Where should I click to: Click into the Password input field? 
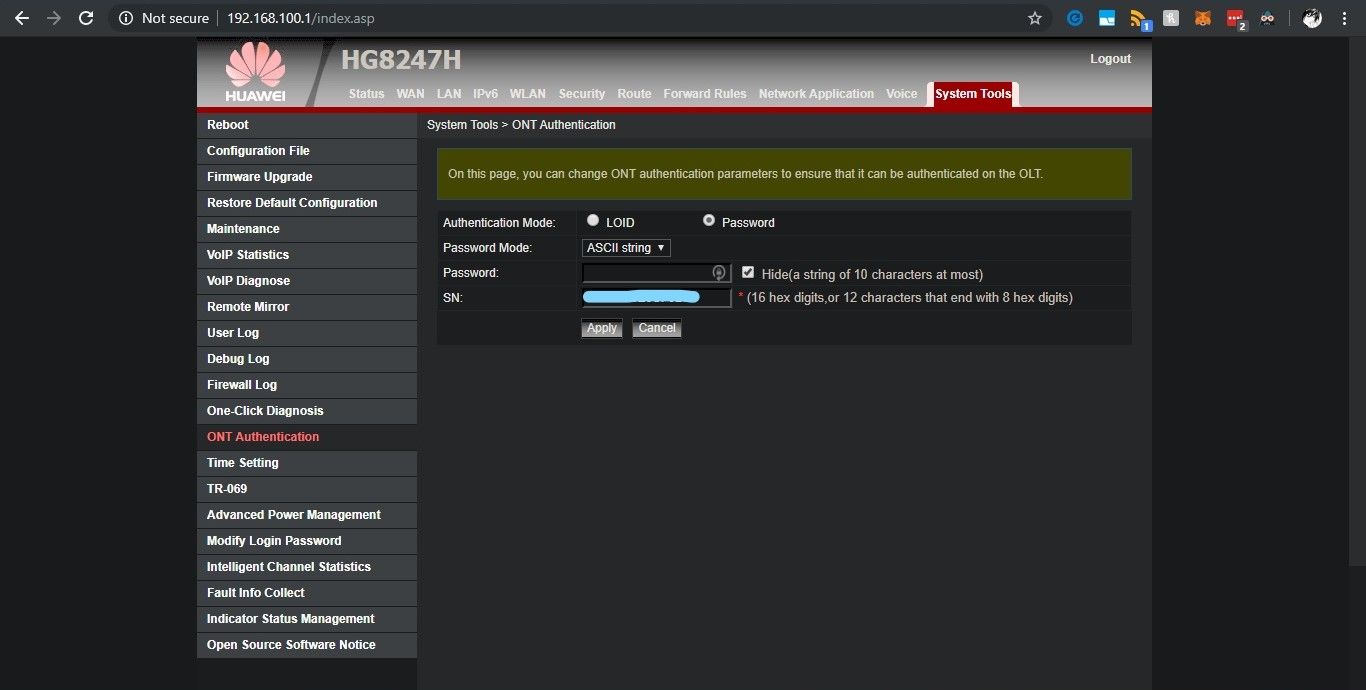click(x=647, y=273)
